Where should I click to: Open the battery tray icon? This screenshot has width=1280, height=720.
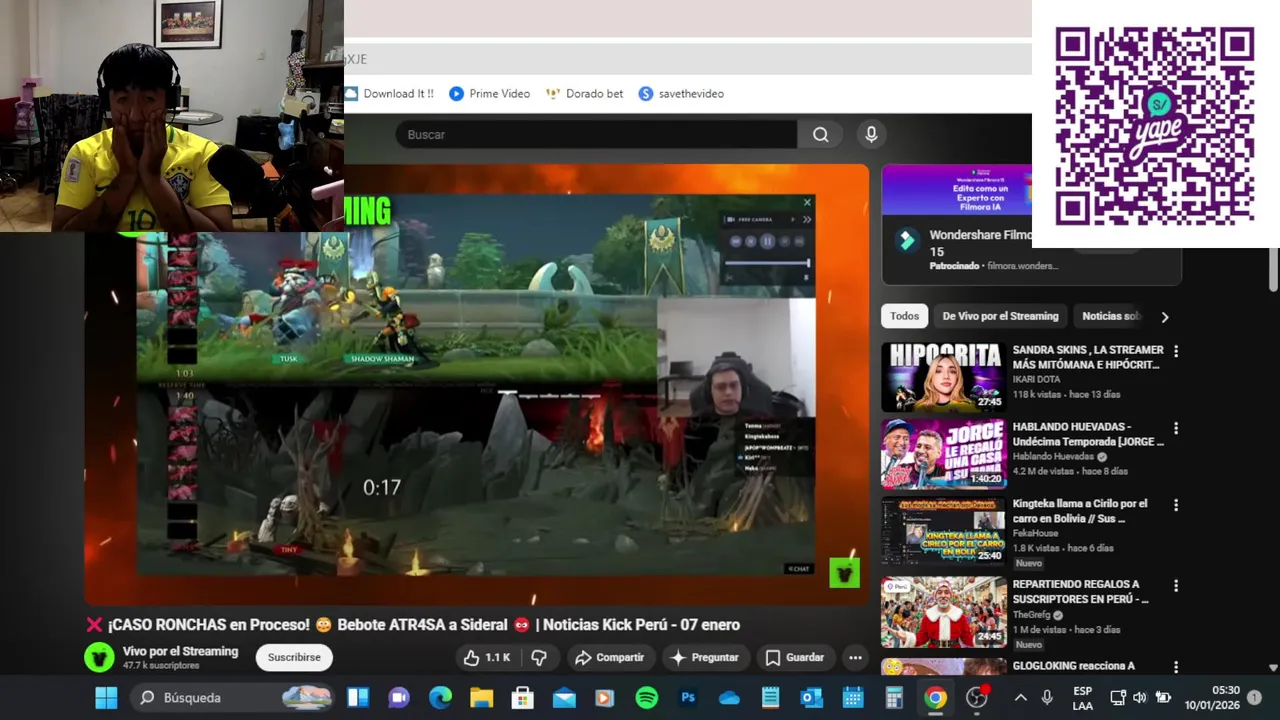1163,698
